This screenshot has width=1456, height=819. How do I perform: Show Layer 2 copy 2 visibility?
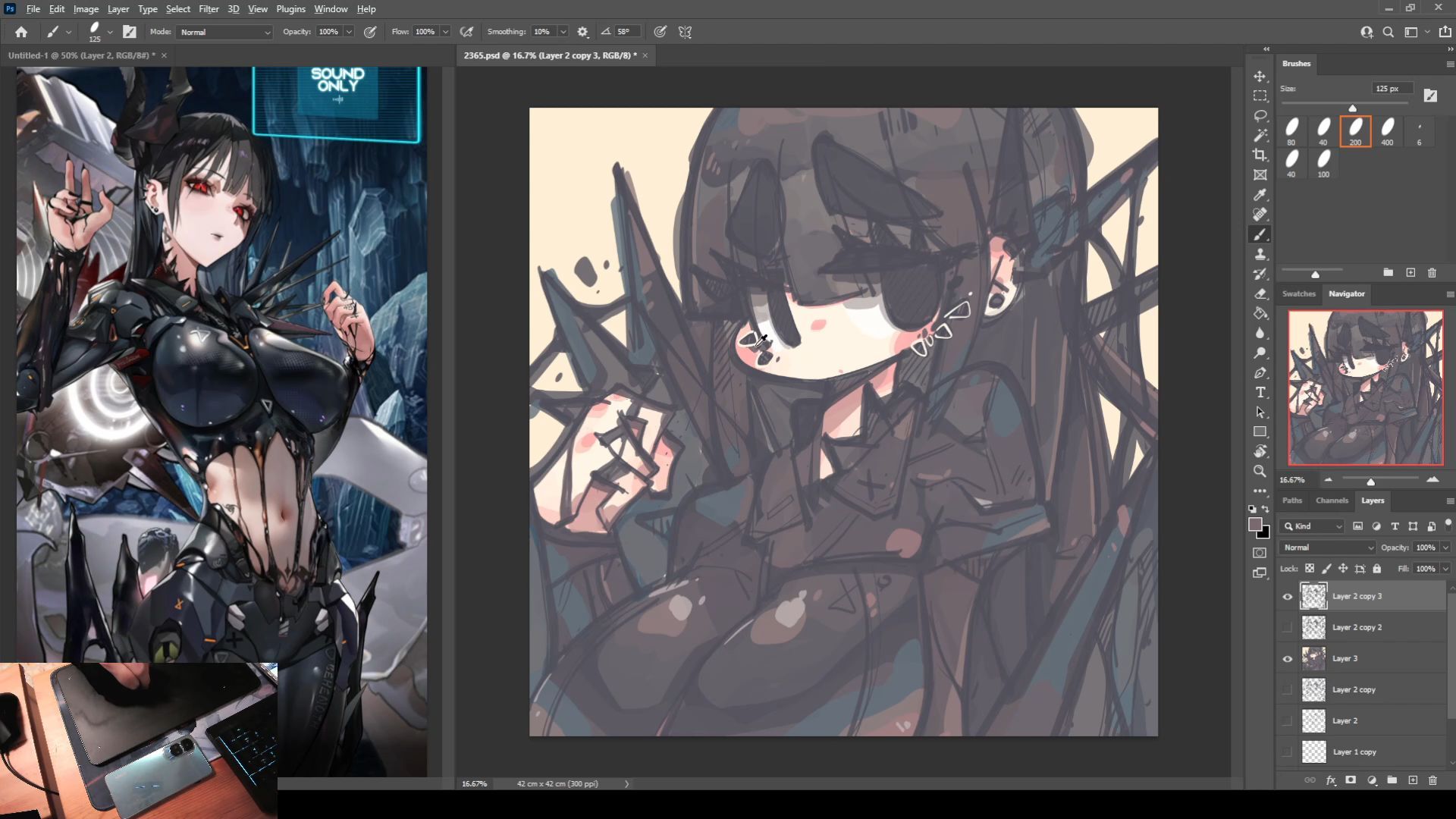(1287, 628)
